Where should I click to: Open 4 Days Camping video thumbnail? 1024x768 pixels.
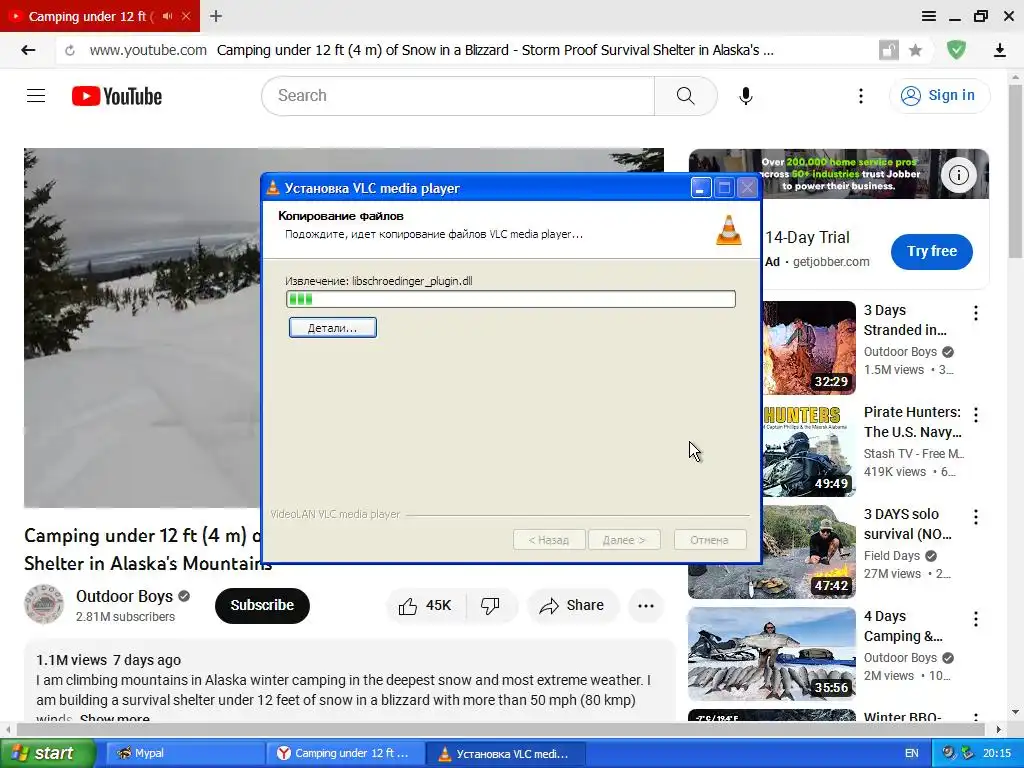(772, 654)
